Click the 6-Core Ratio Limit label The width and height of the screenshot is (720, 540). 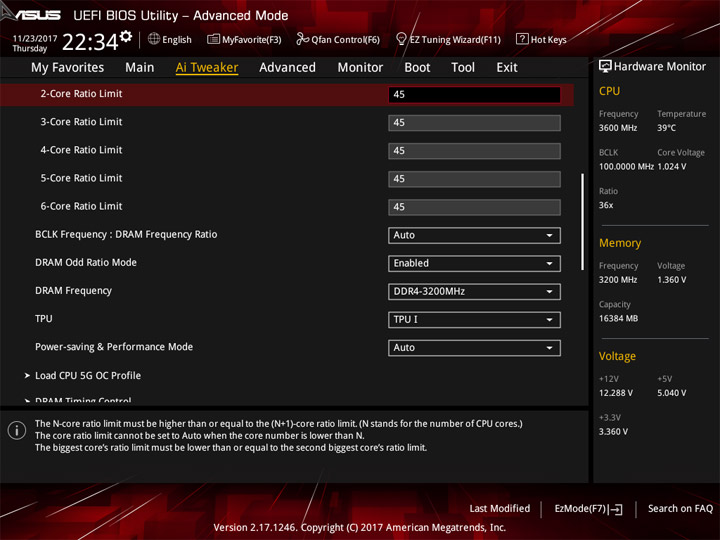tap(81, 206)
